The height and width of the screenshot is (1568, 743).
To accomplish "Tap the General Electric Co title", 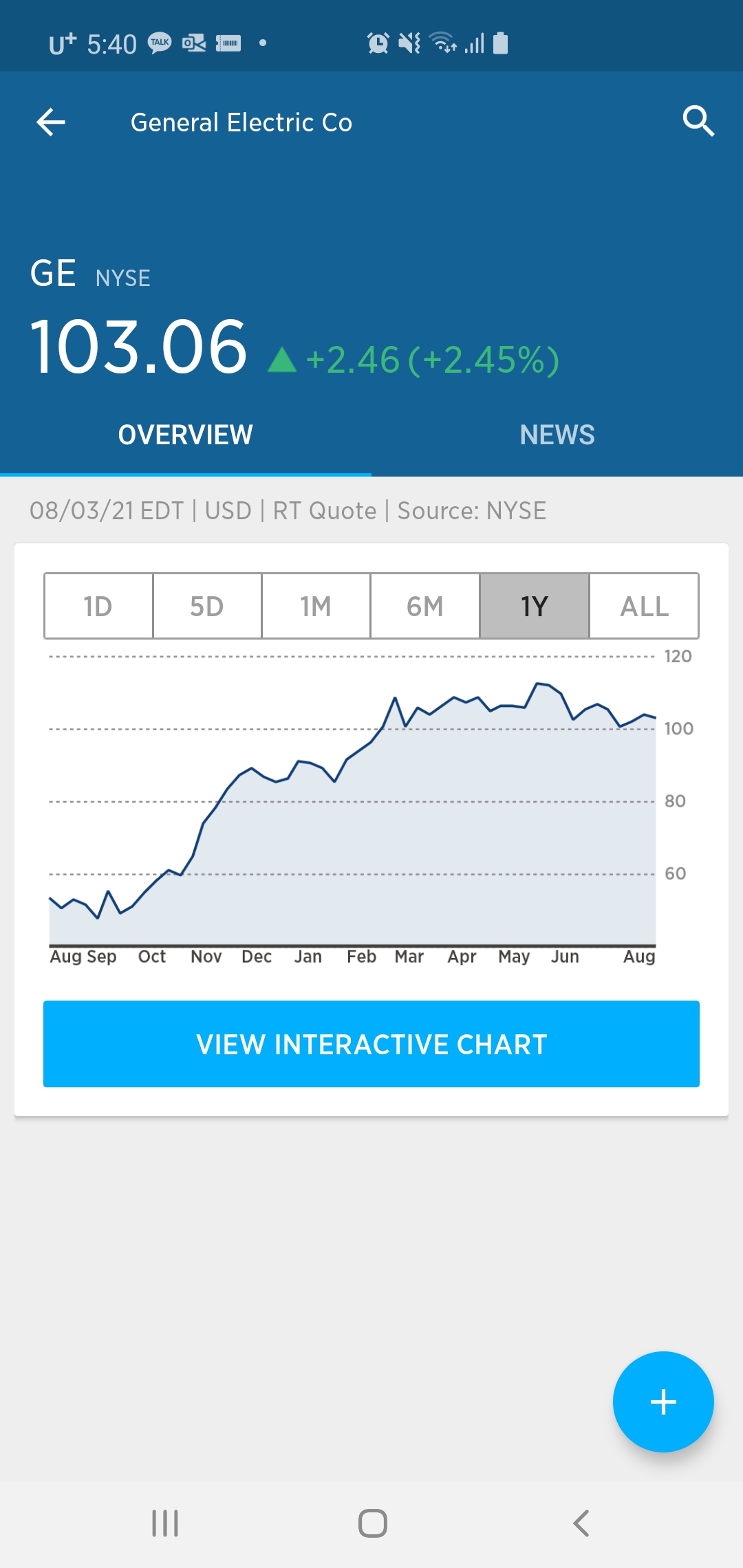I will coord(241,122).
